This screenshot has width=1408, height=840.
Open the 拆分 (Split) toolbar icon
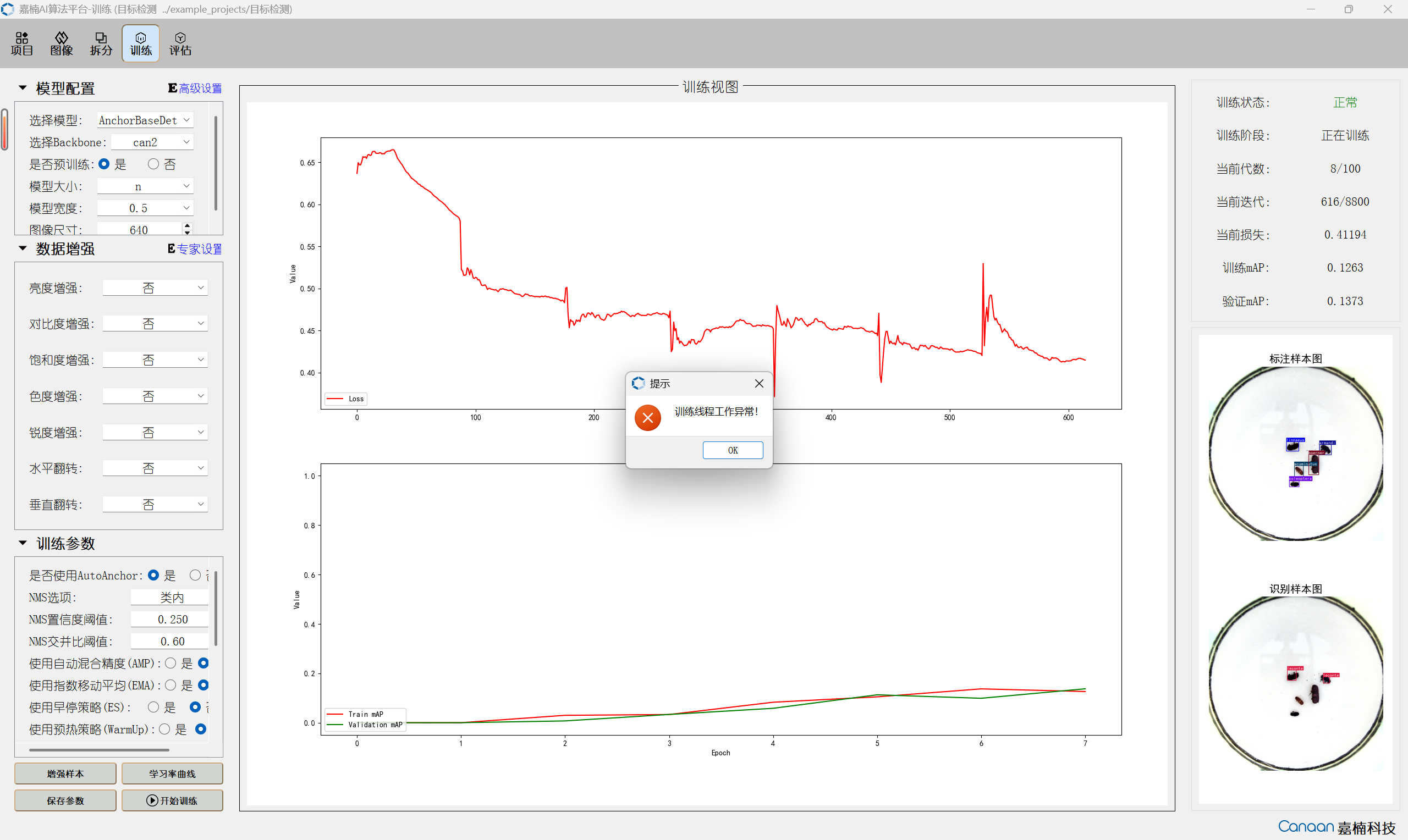coord(101,43)
